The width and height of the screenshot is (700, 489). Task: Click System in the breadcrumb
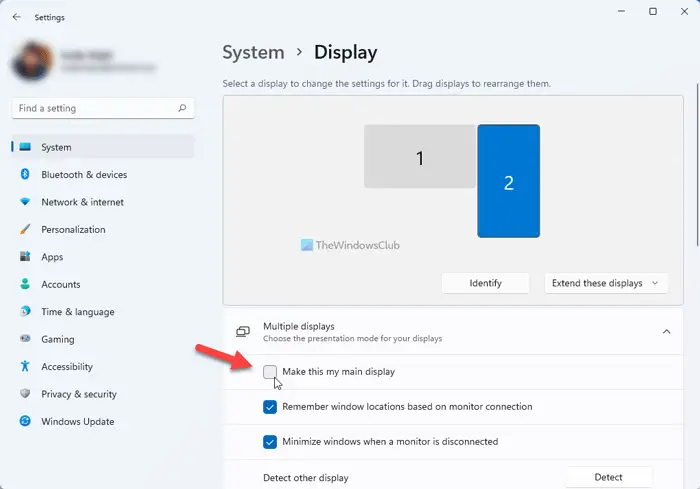tap(253, 52)
